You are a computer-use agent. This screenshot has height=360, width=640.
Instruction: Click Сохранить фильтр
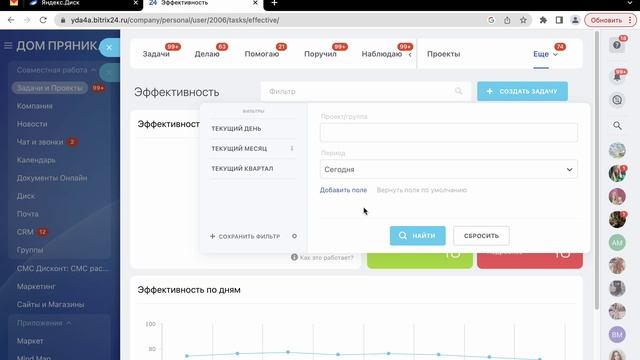point(245,236)
